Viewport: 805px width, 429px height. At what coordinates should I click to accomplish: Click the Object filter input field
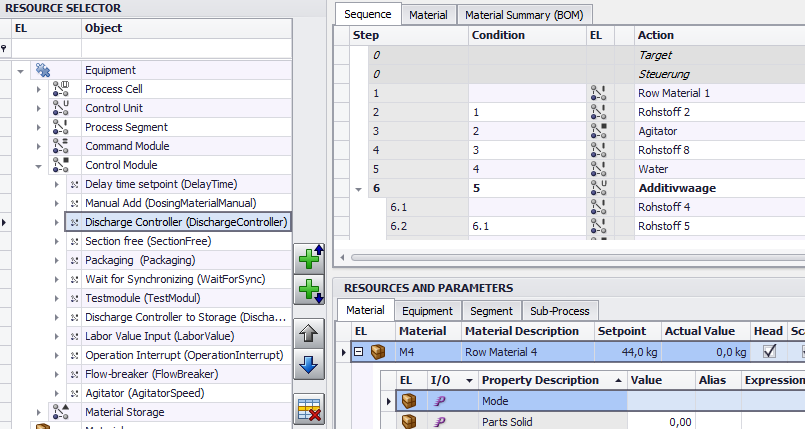(186, 49)
